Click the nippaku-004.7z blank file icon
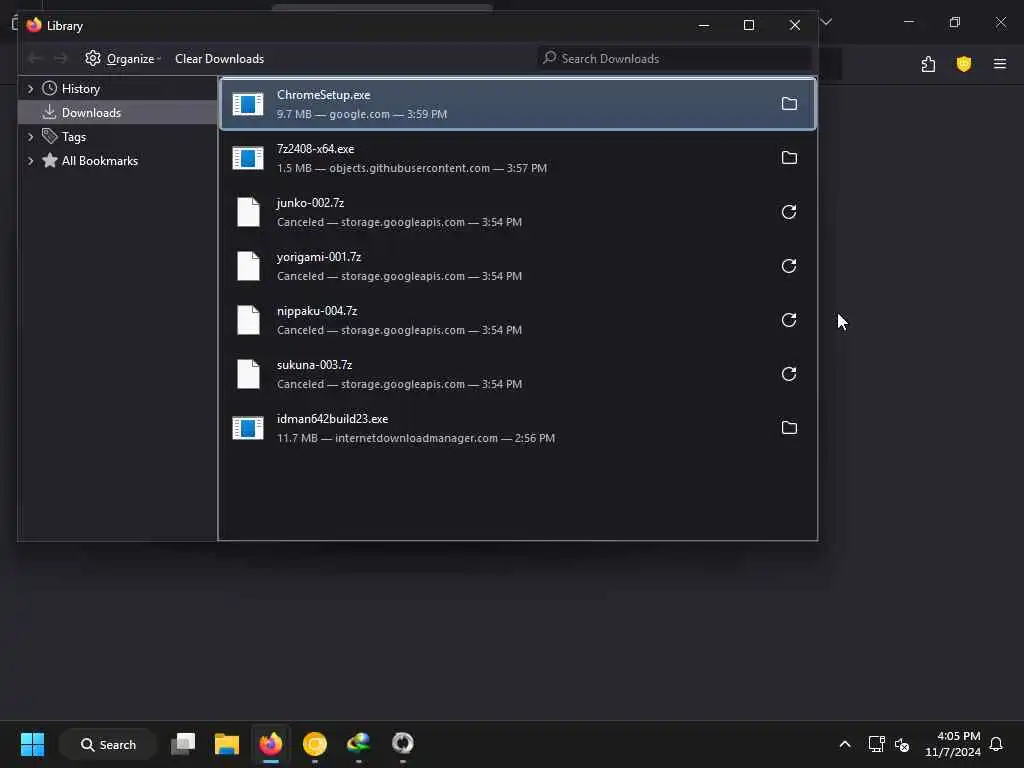1024x768 pixels. point(248,320)
